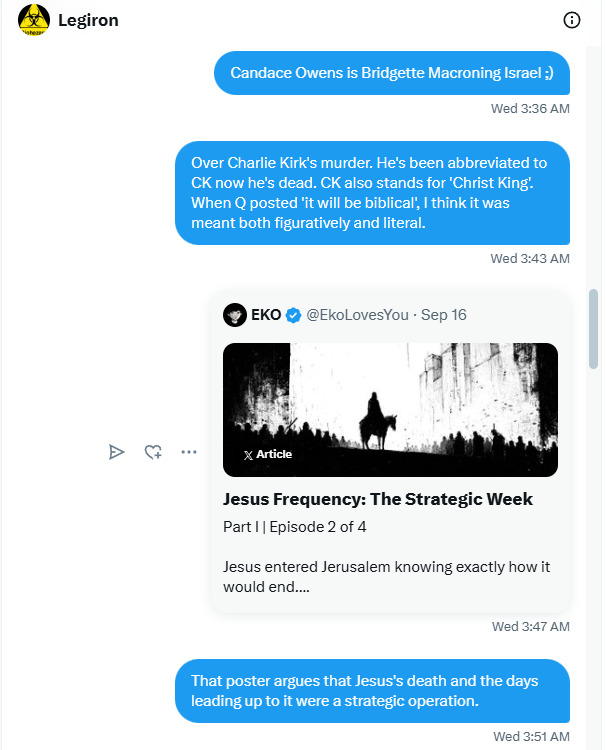Click X Article label on image

(268, 454)
